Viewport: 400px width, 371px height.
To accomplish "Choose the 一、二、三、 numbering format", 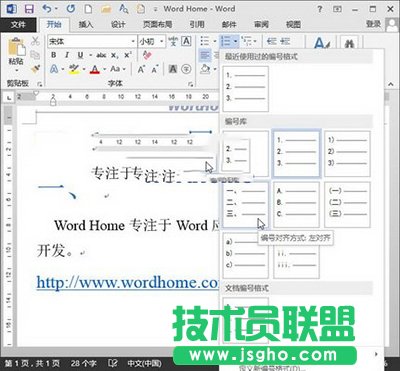I will point(245,204).
